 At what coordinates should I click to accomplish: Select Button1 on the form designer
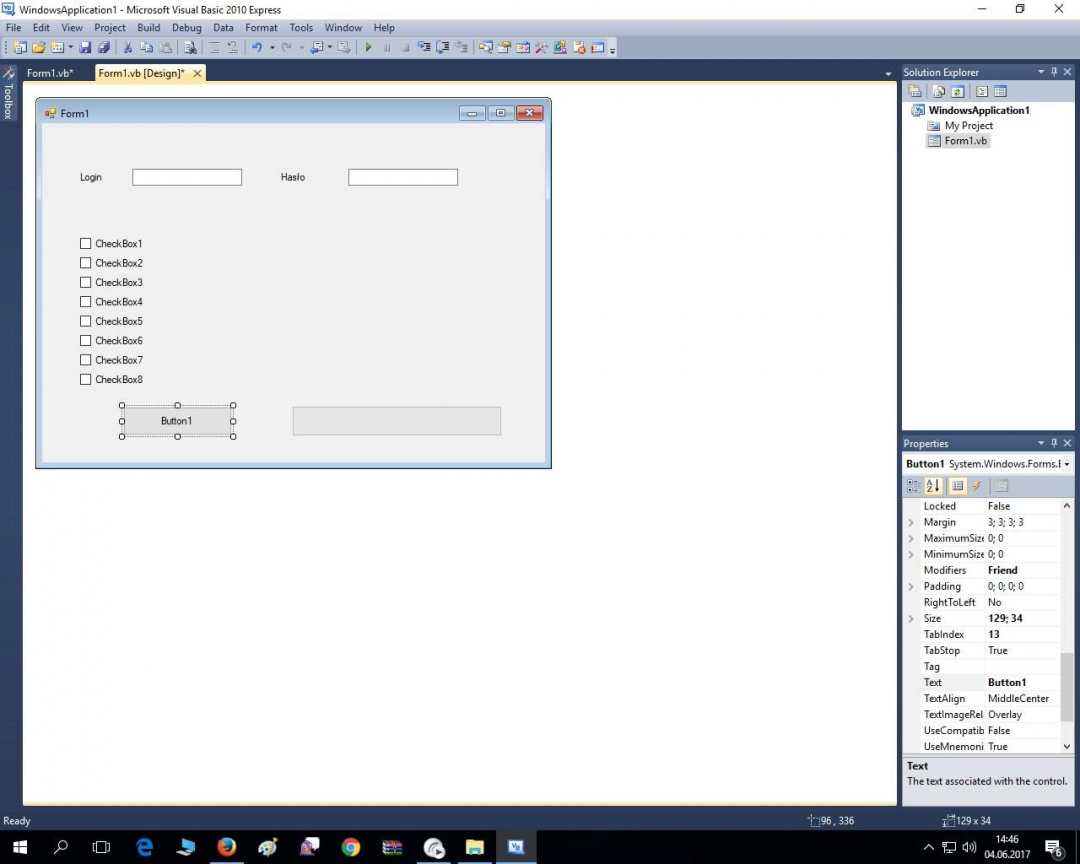click(177, 421)
